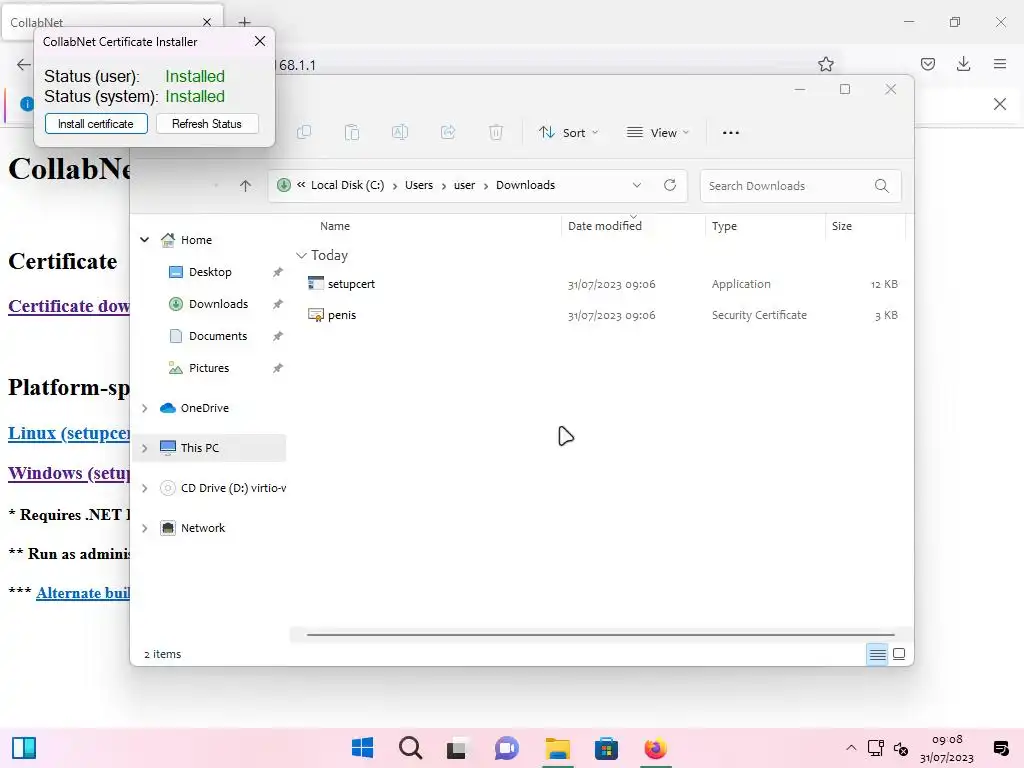
Task: Open the Sort dropdown menu
Action: (x=568, y=133)
